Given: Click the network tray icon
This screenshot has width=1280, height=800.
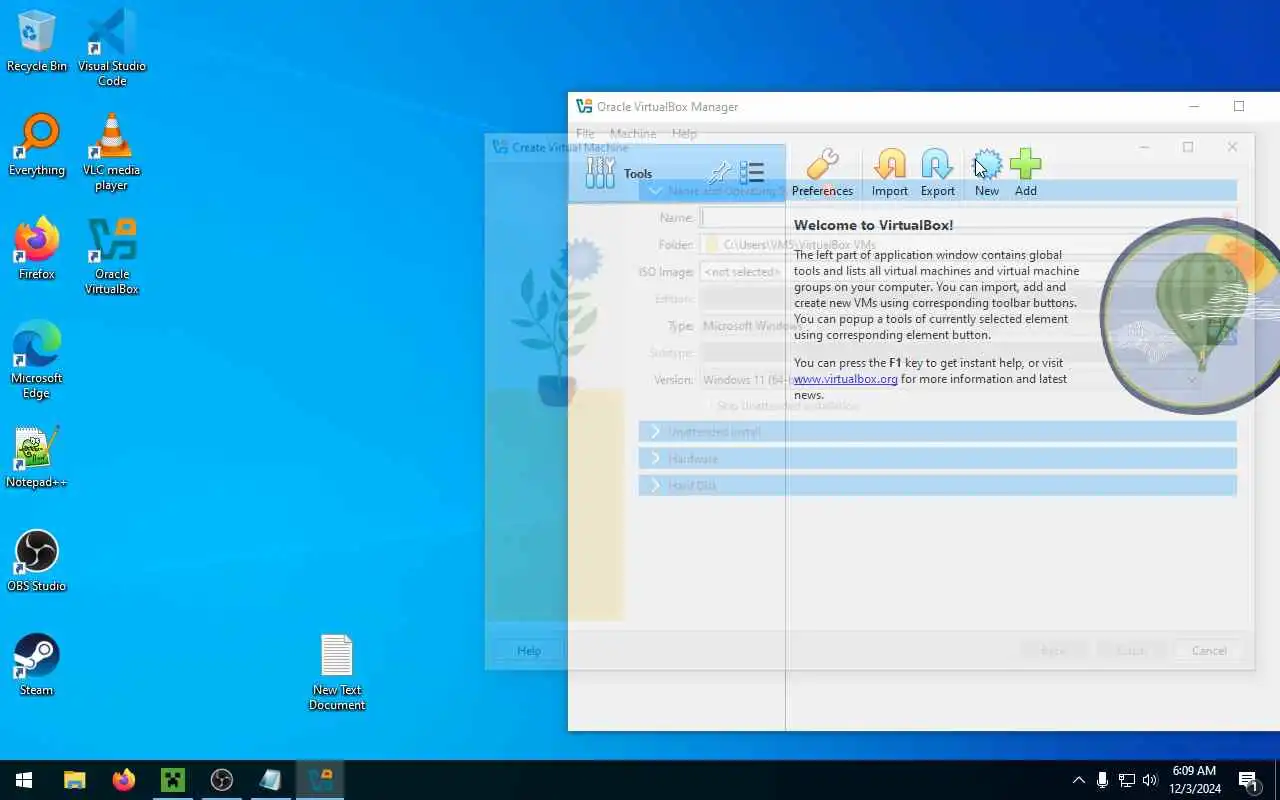Looking at the screenshot, I should point(1126,780).
